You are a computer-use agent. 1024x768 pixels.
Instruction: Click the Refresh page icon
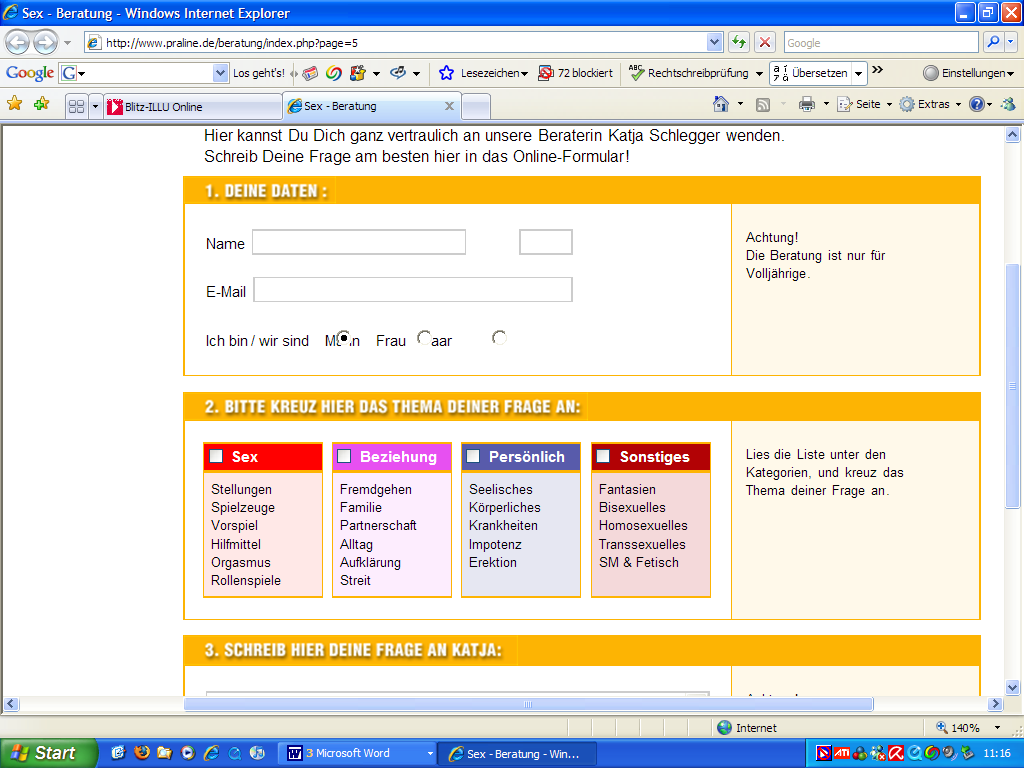point(739,43)
